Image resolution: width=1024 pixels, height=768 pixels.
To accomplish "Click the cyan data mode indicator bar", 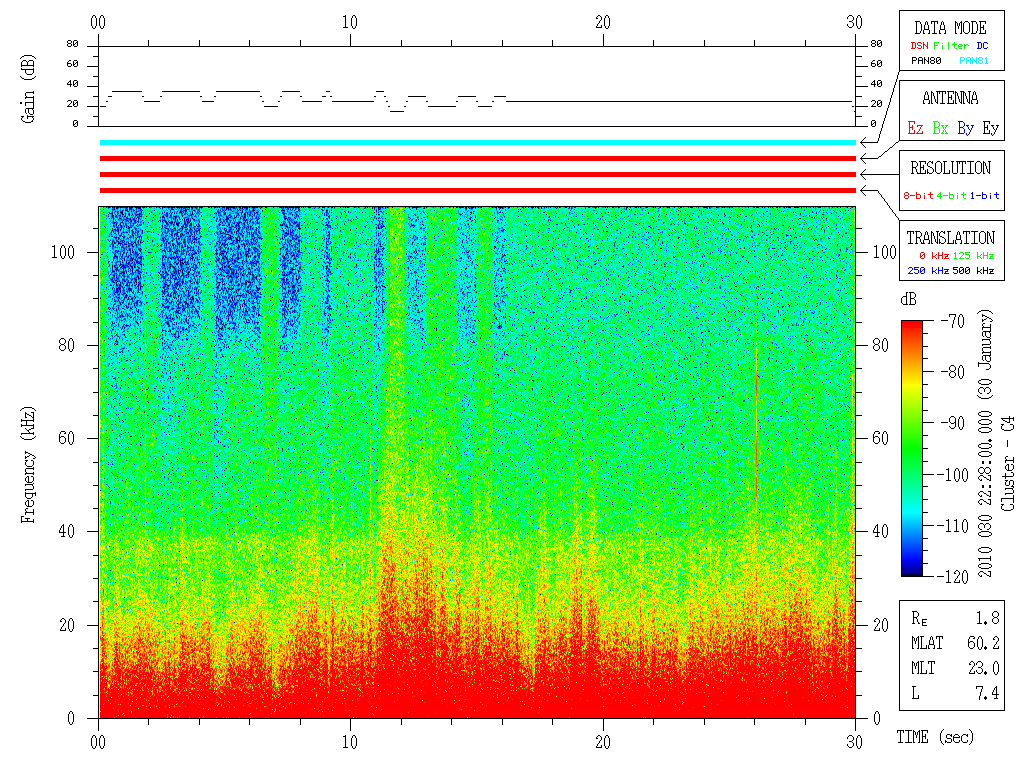I will [477, 142].
